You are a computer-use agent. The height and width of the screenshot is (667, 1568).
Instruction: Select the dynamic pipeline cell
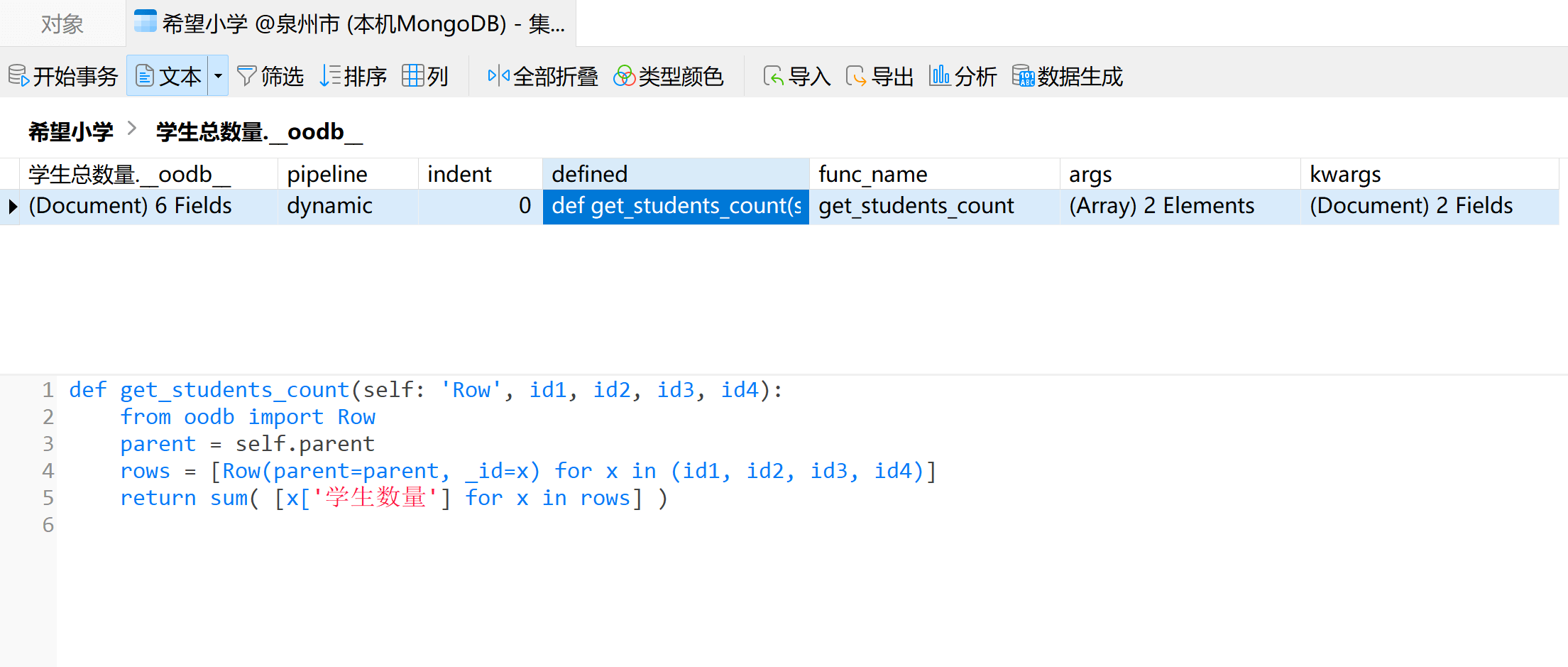[x=348, y=207]
